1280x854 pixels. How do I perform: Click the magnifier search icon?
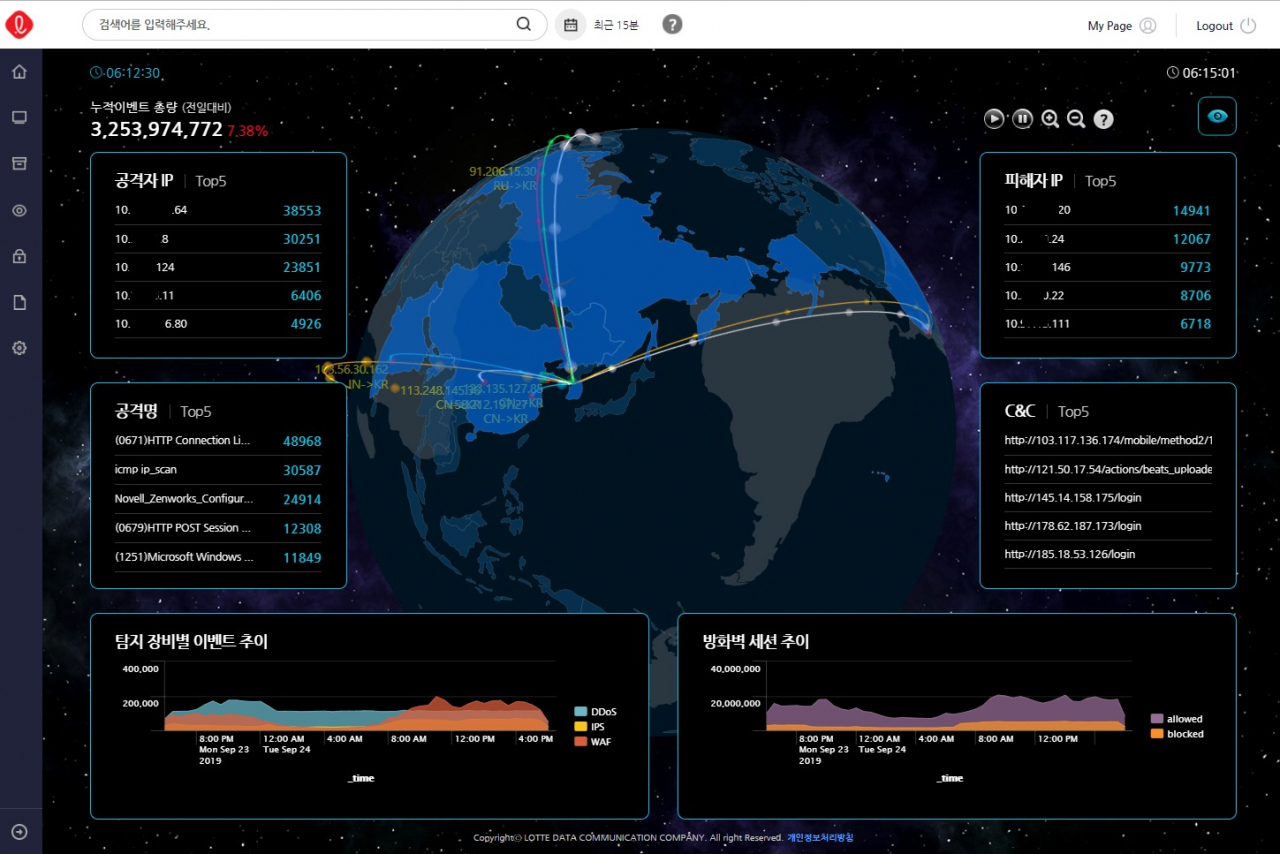[524, 25]
